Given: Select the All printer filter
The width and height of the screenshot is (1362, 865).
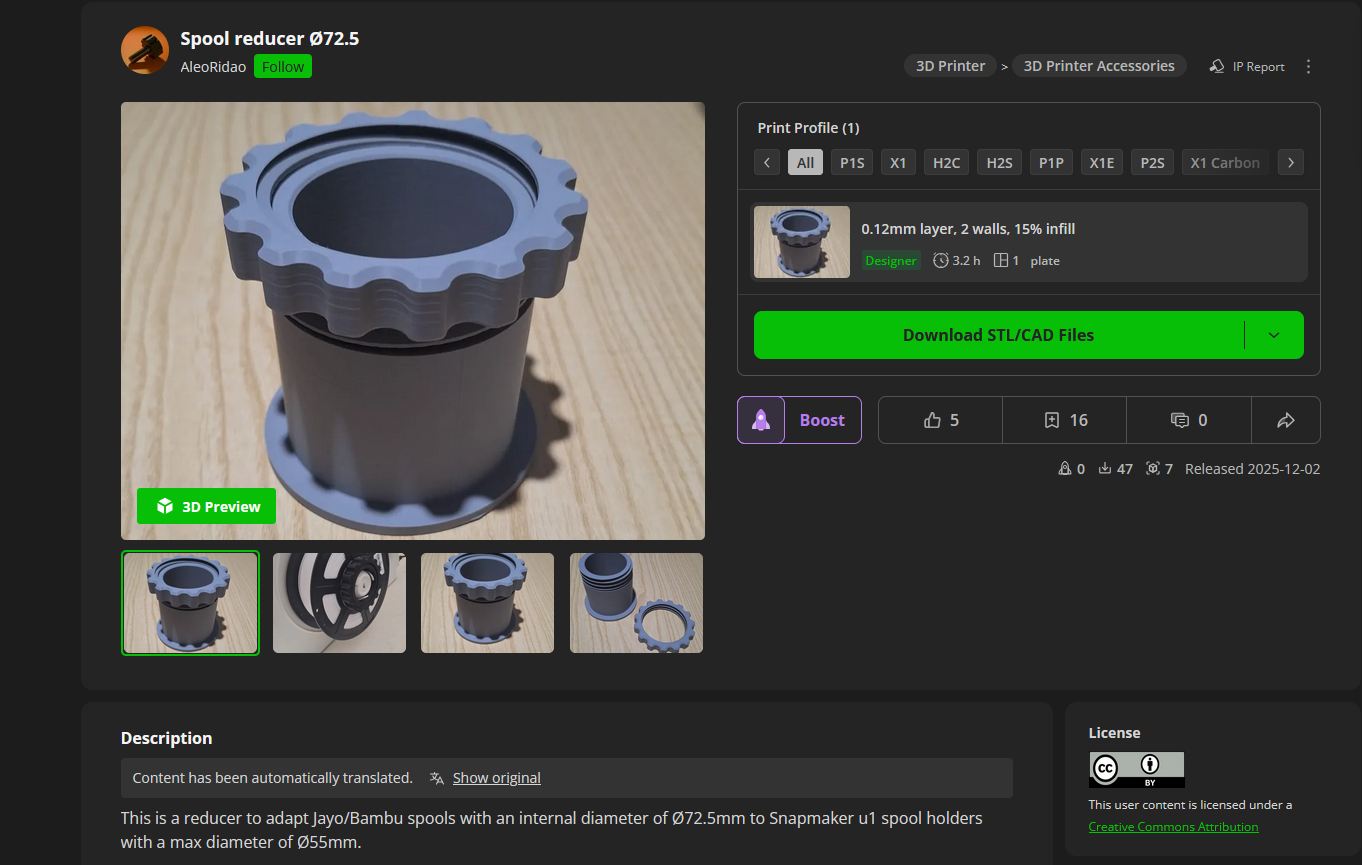Looking at the screenshot, I should [806, 163].
